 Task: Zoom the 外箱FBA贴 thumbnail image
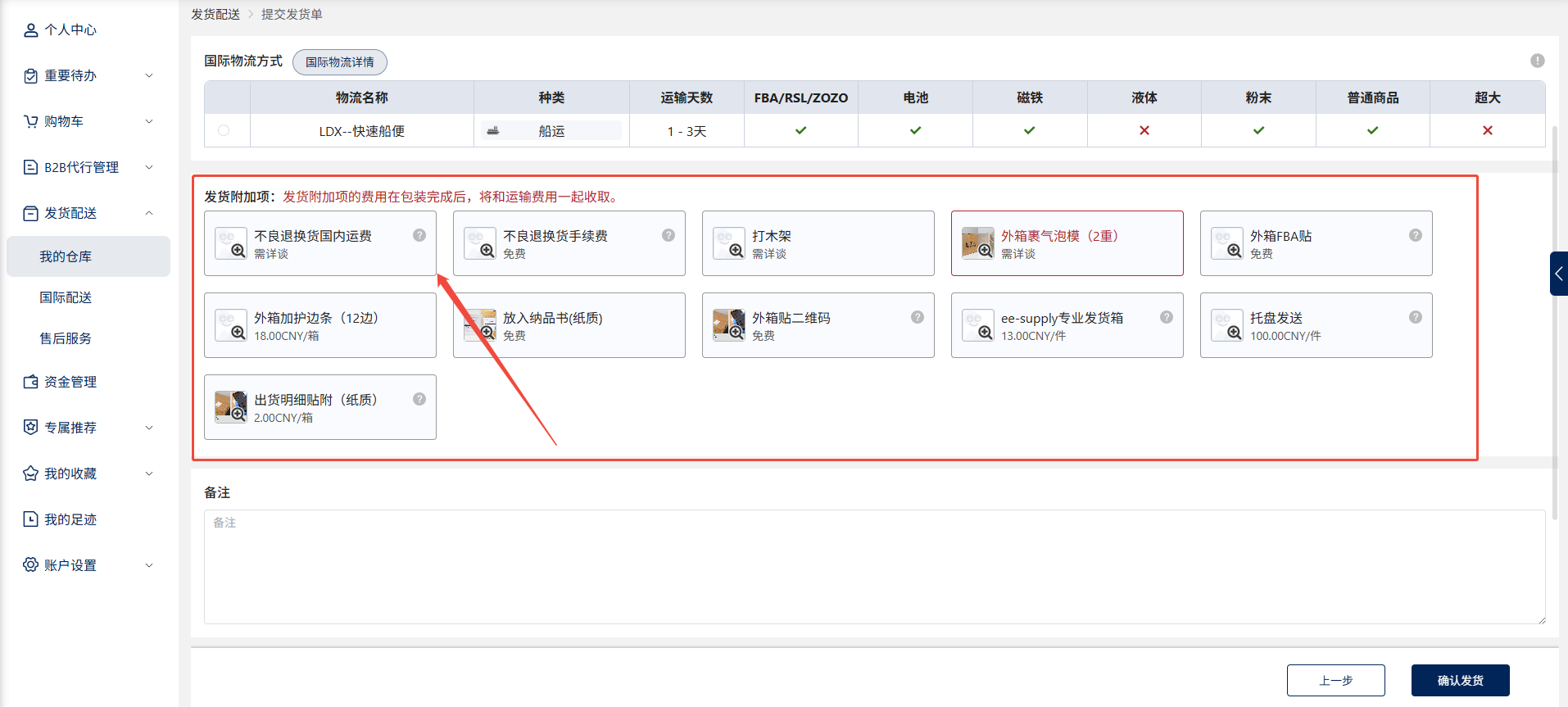coord(1227,243)
